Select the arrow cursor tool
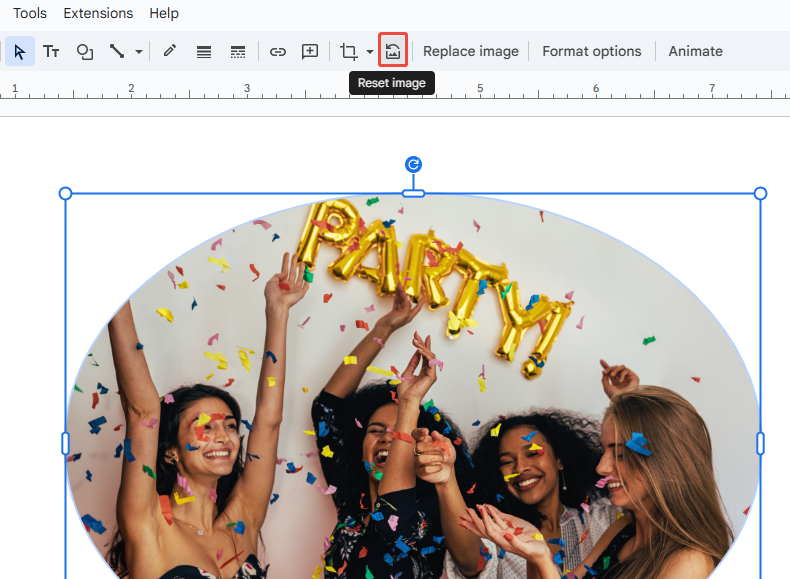This screenshot has width=790, height=579. click(x=20, y=51)
